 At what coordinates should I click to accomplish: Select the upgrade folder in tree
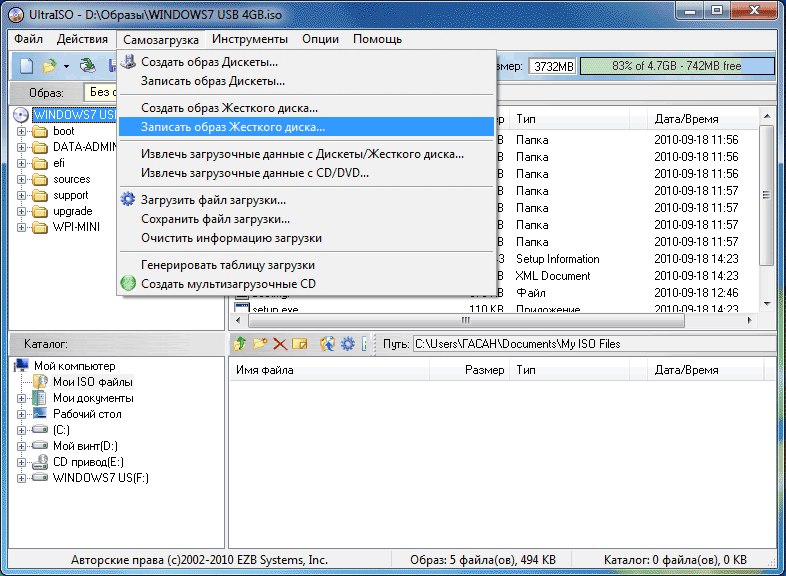[x=73, y=212]
